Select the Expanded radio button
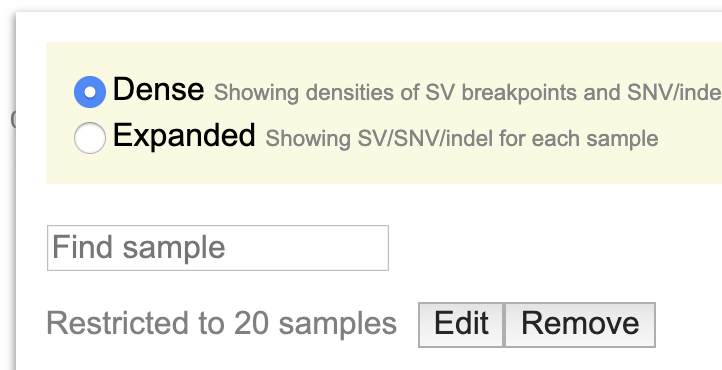Screen dimensions: 722x370 (90, 138)
